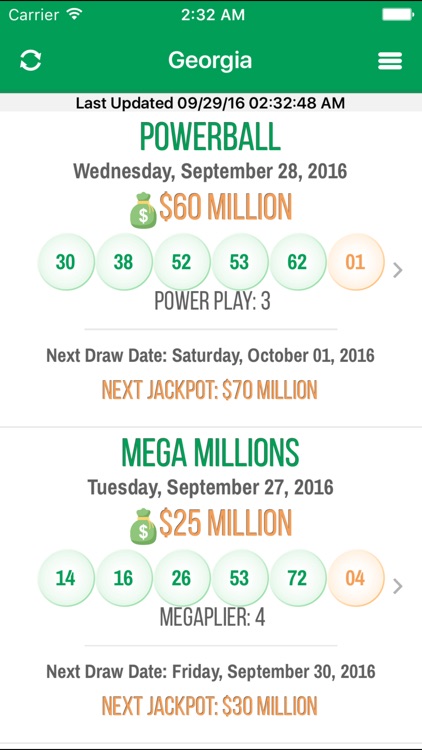Screen dimensions: 422x750
Task: Open the MEGA MILLIONS game heading
Action: (x=211, y=453)
